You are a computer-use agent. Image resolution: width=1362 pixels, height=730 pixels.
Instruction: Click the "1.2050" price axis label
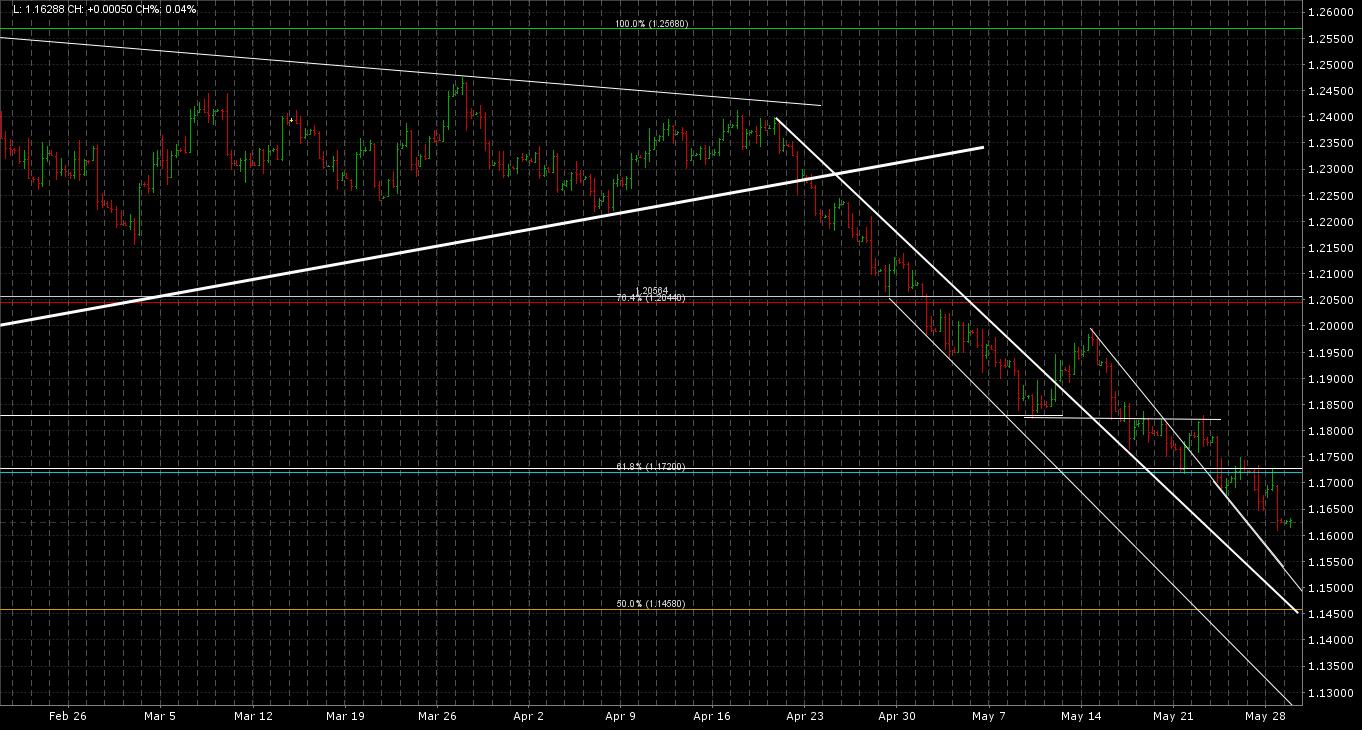[1329, 301]
